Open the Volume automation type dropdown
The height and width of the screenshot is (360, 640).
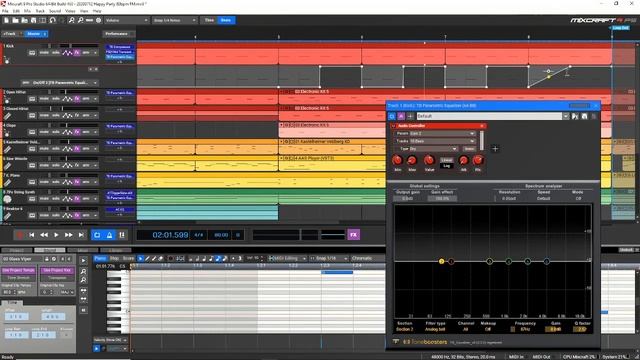click(x=127, y=20)
